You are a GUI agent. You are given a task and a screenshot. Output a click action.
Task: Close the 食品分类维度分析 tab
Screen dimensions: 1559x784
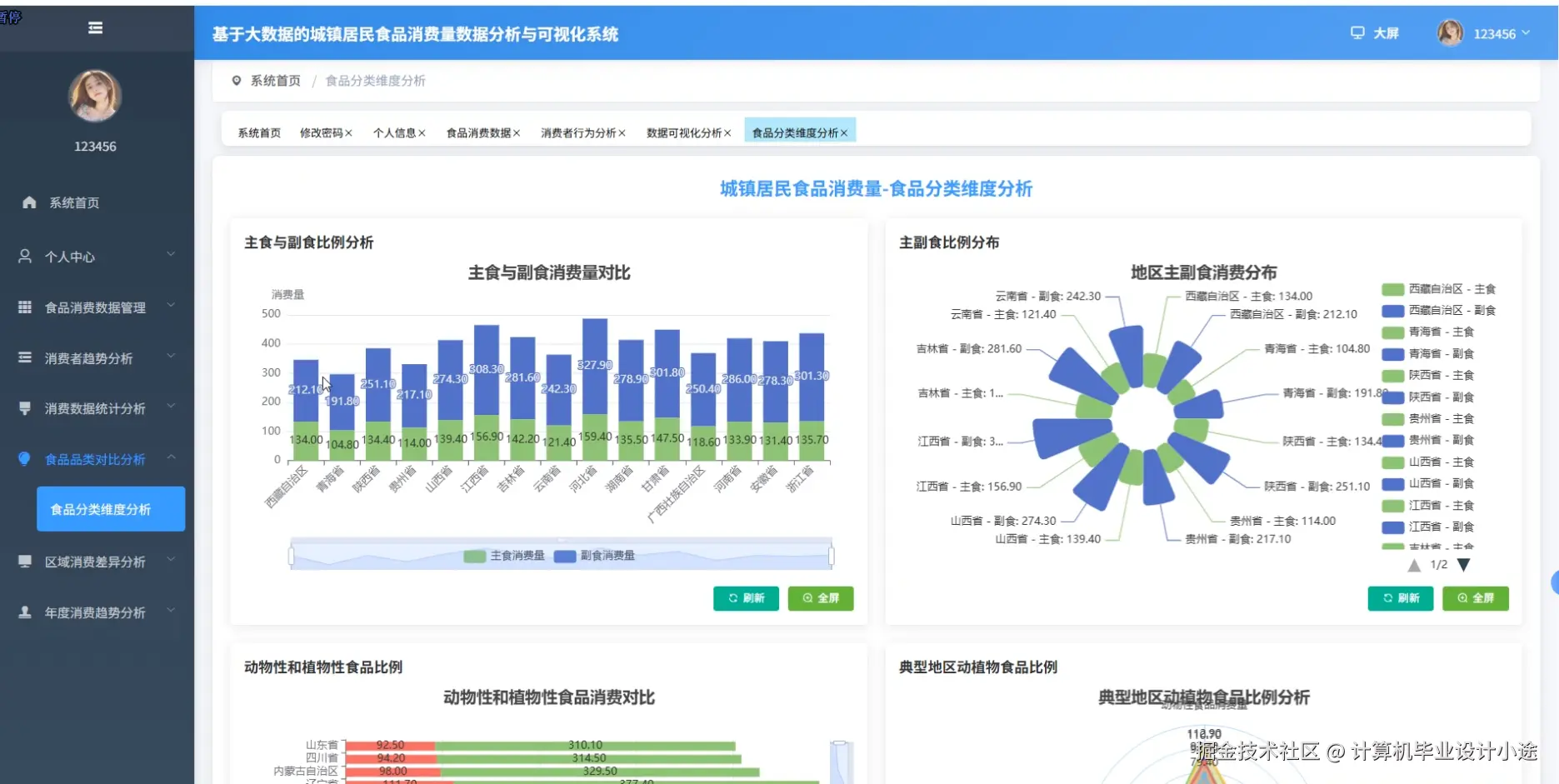coord(844,133)
